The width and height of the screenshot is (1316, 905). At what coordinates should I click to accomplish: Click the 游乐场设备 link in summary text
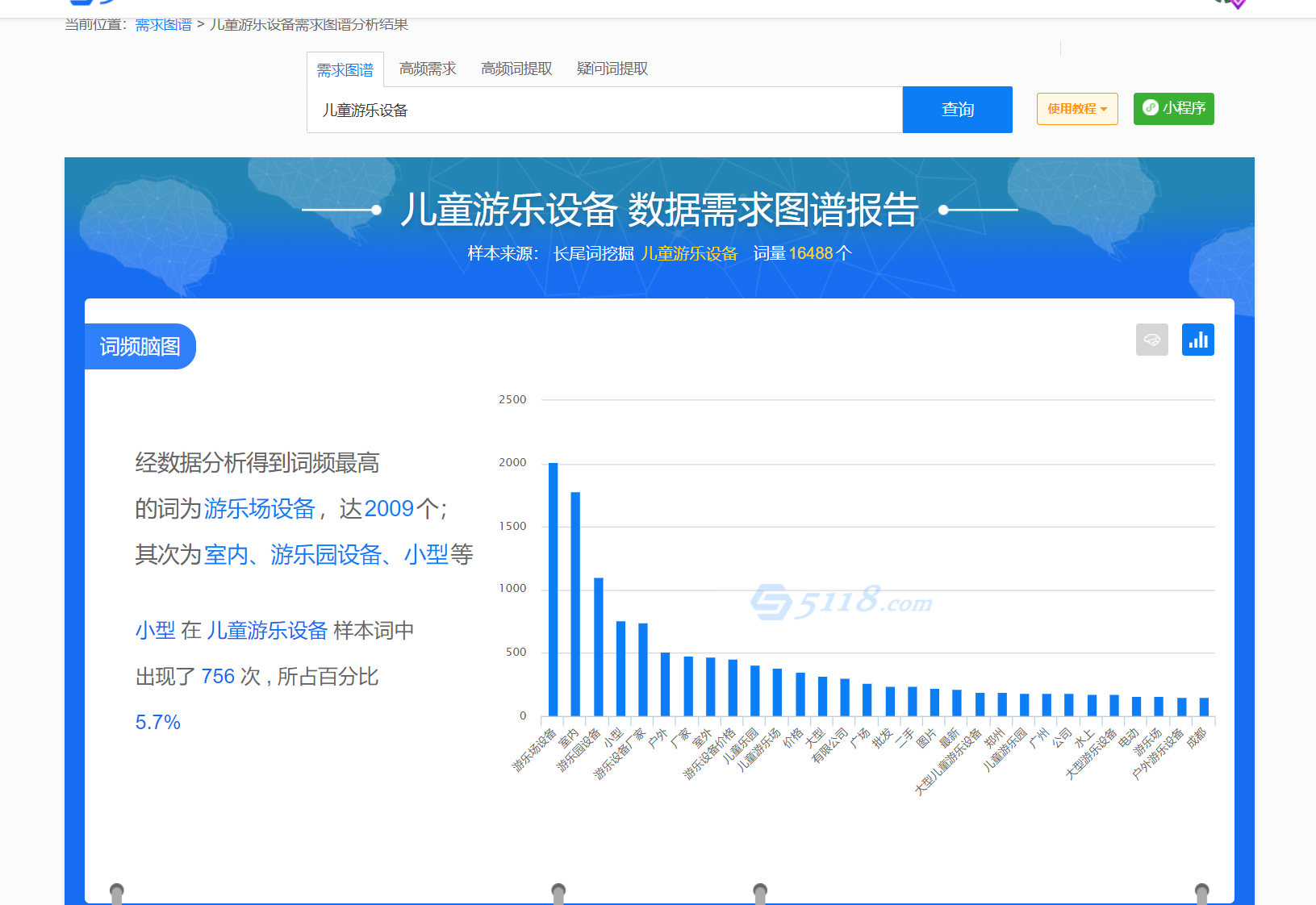tap(259, 508)
